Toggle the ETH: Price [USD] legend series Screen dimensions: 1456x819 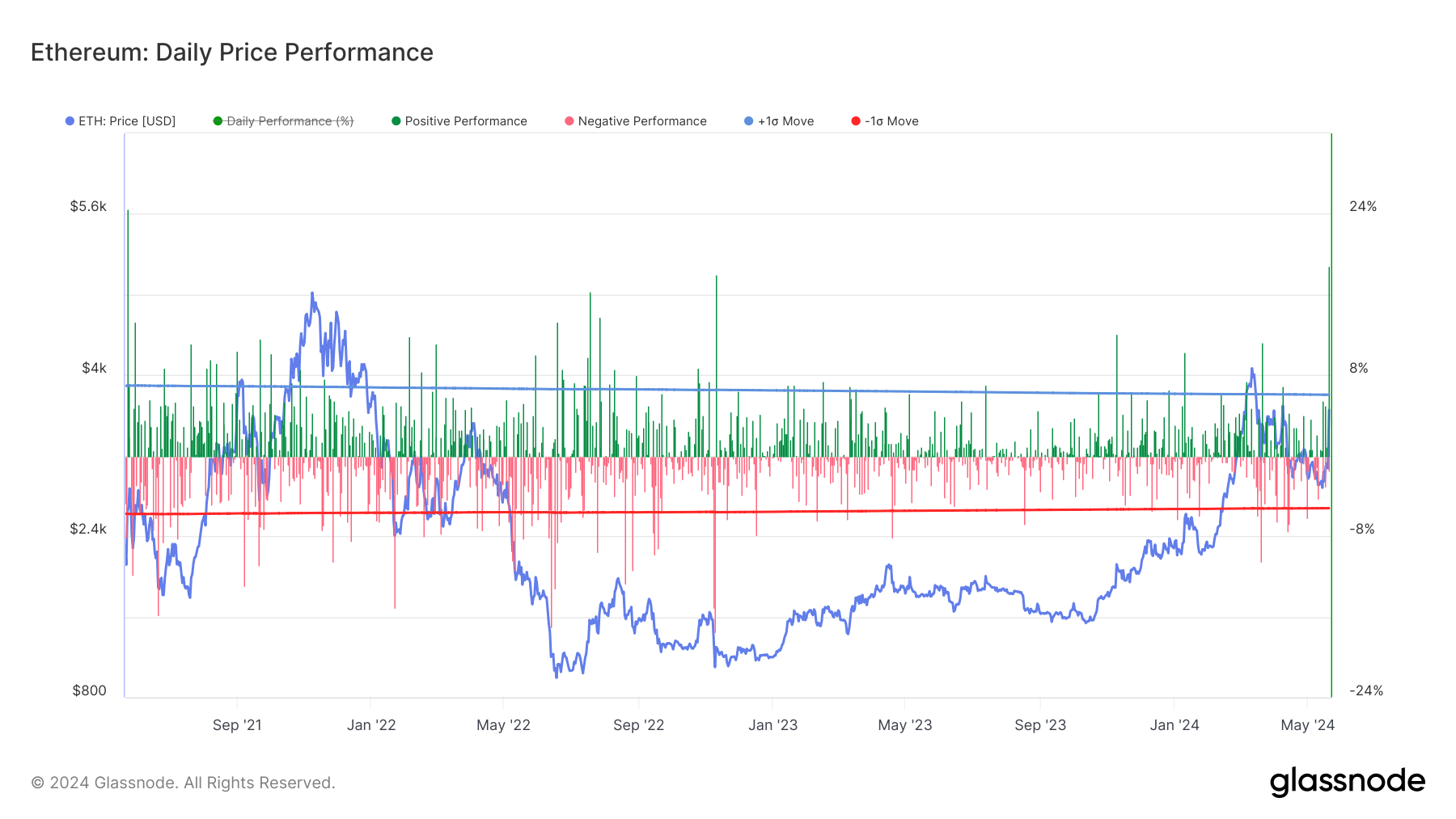[x=121, y=121]
